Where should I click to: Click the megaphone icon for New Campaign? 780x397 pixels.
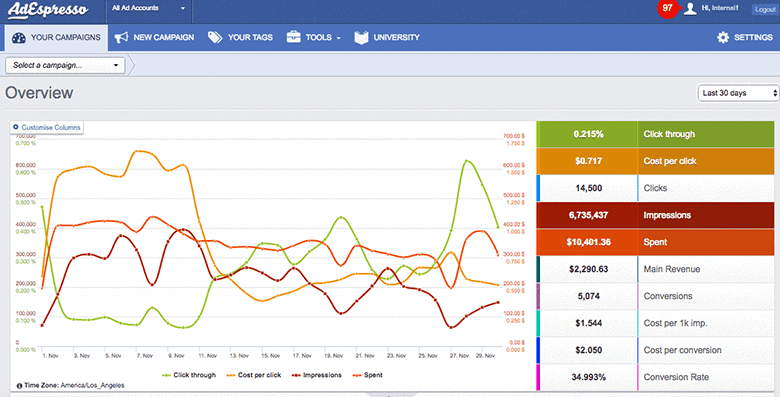(x=121, y=38)
